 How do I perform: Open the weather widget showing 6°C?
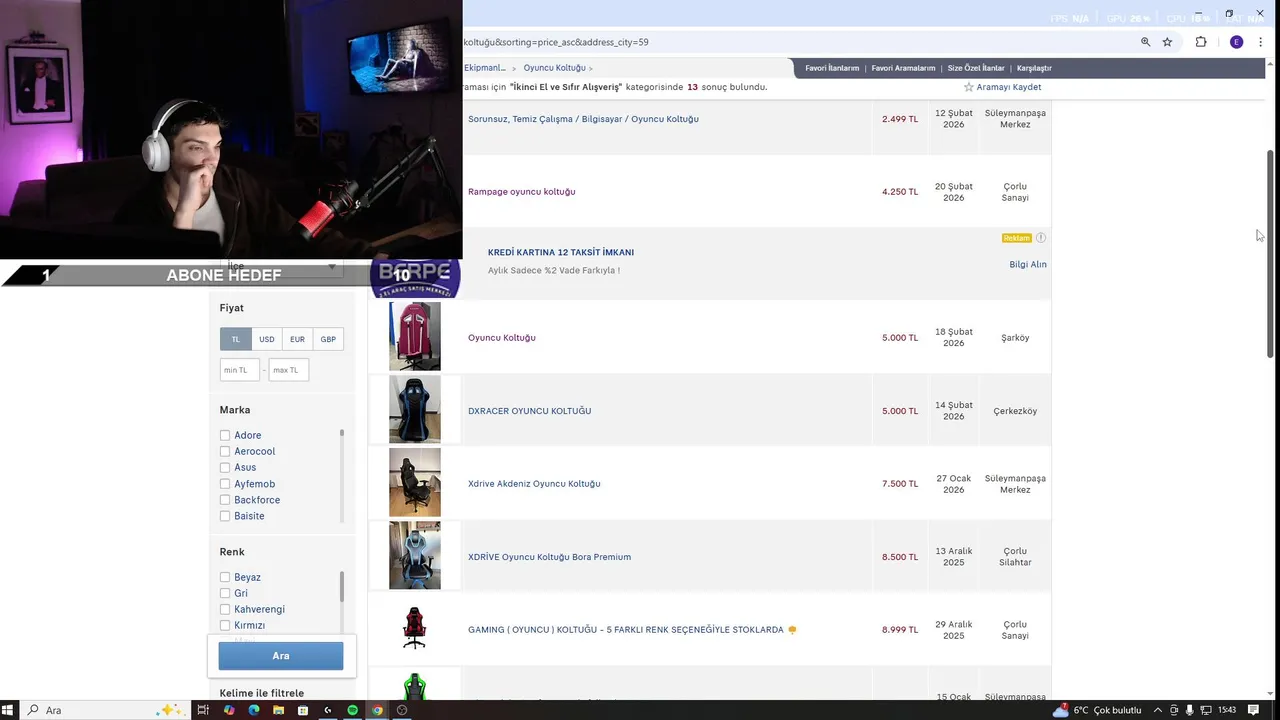(x=1097, y=710)
